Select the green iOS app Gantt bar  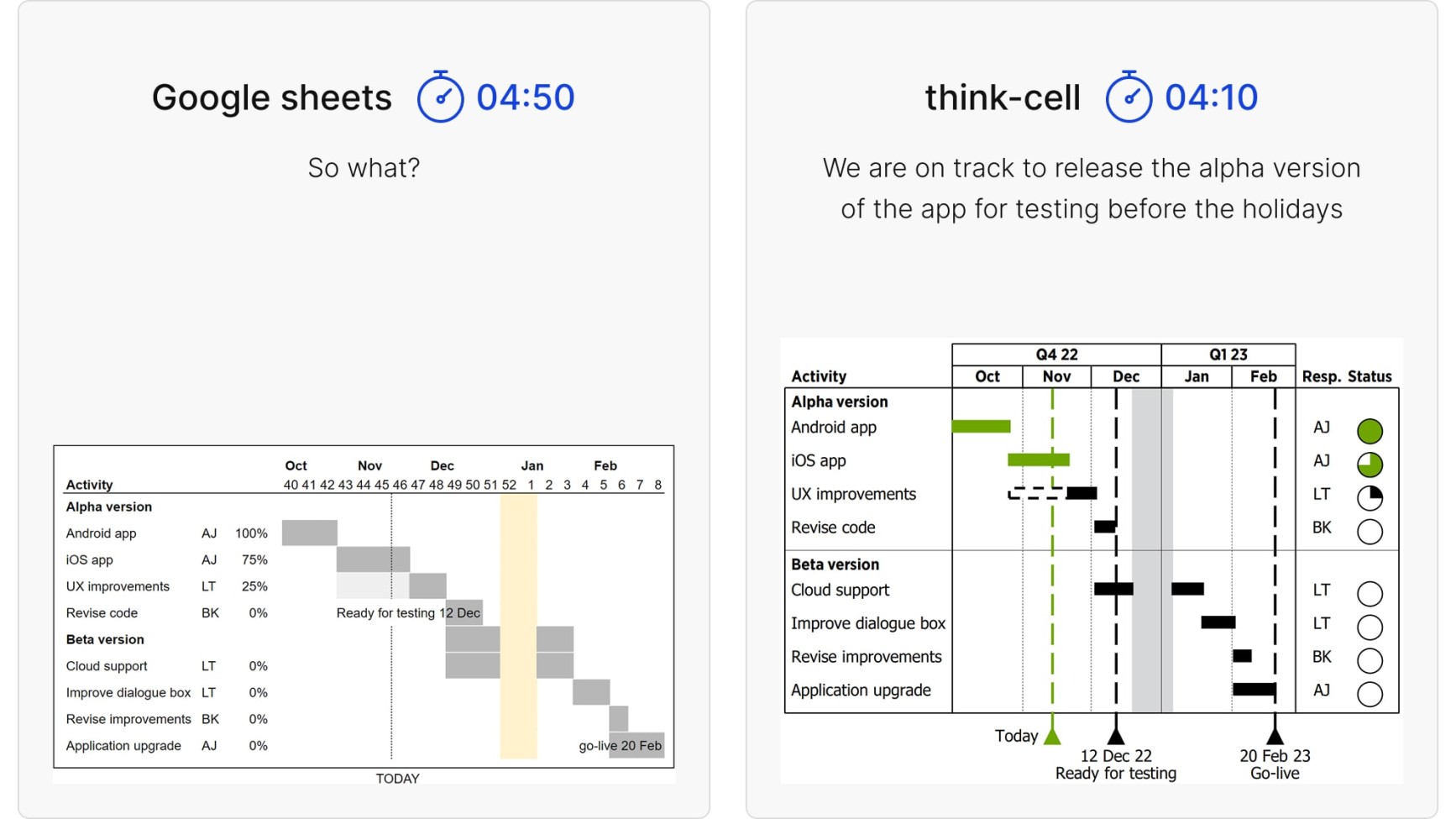point(1039,459)
